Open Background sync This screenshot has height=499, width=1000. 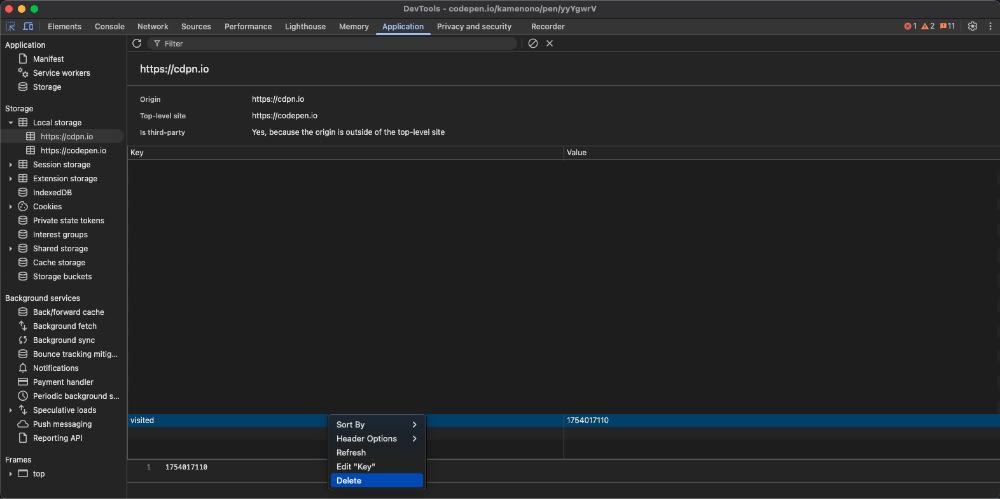64,341
